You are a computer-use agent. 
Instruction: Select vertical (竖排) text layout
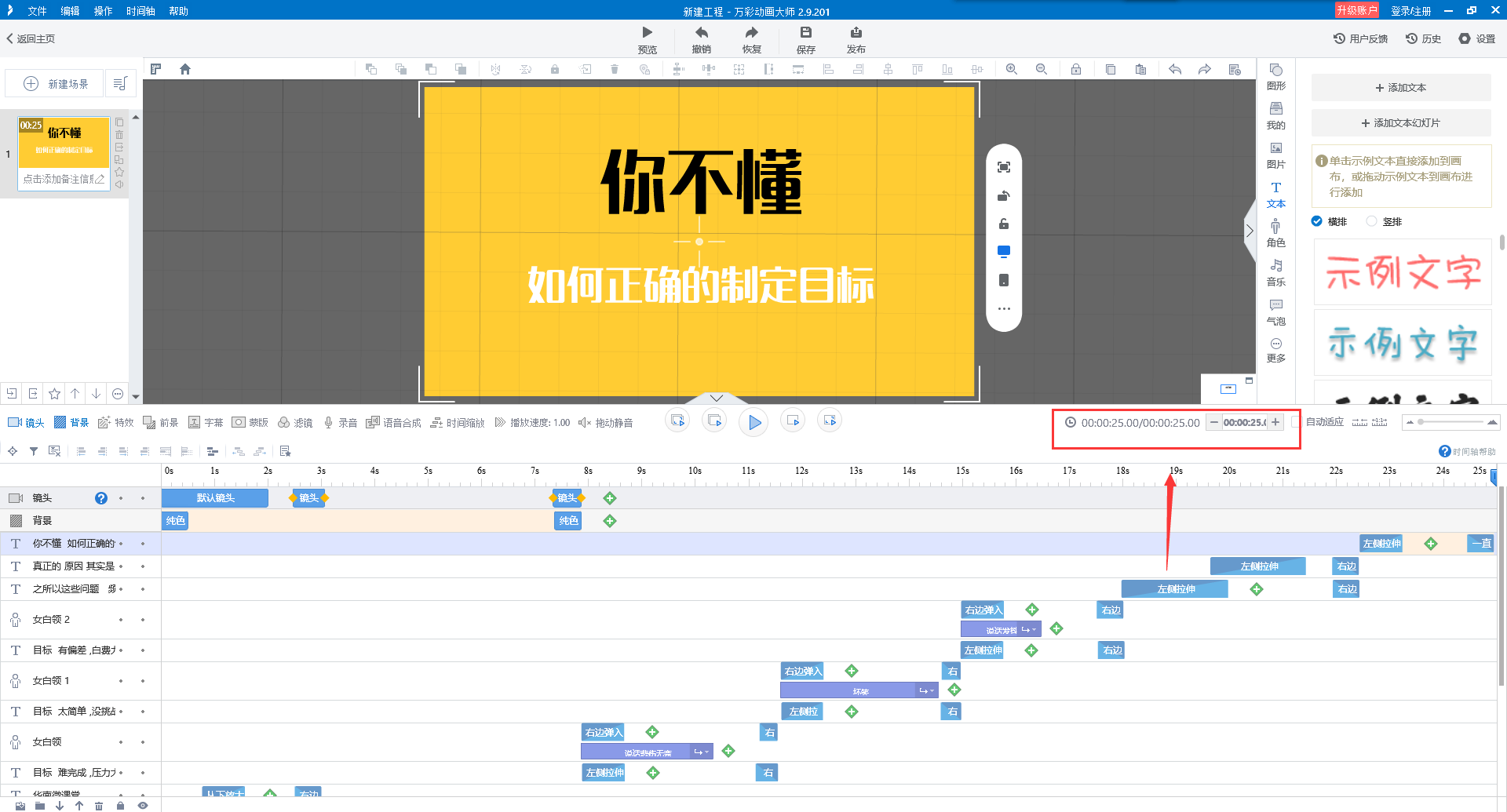click(x=1384, y=221)
